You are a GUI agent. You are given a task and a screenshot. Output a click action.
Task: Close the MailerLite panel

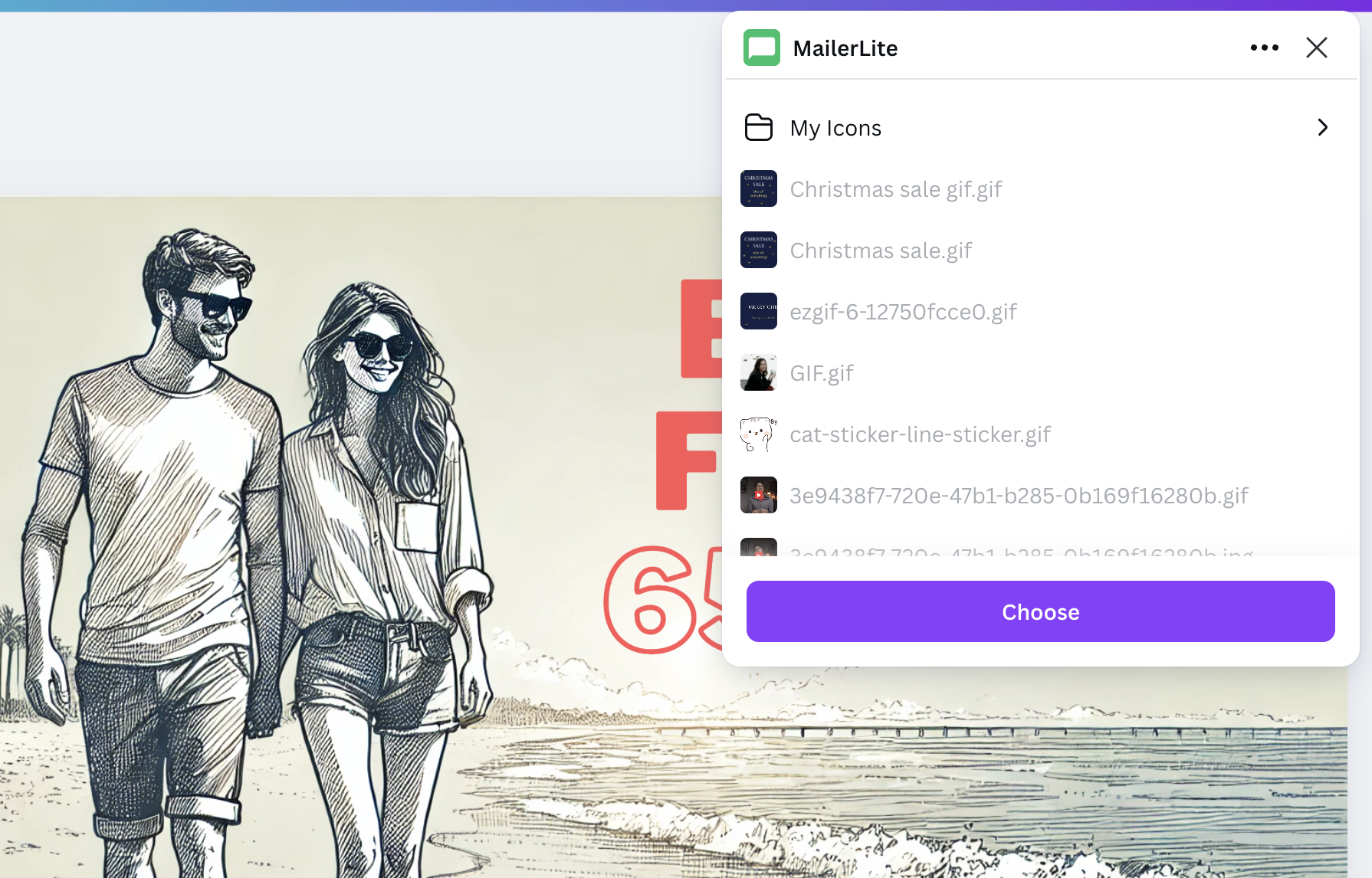click(1316, 48)
